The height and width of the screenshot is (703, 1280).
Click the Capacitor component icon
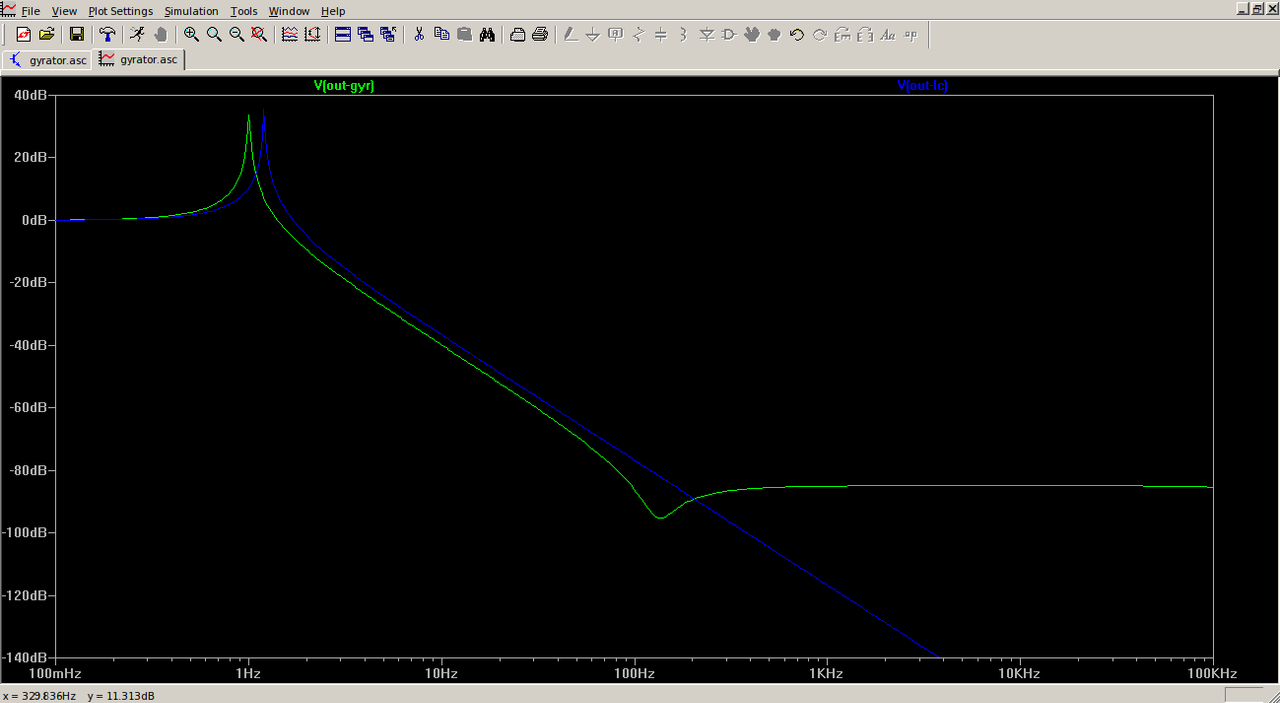661,34
